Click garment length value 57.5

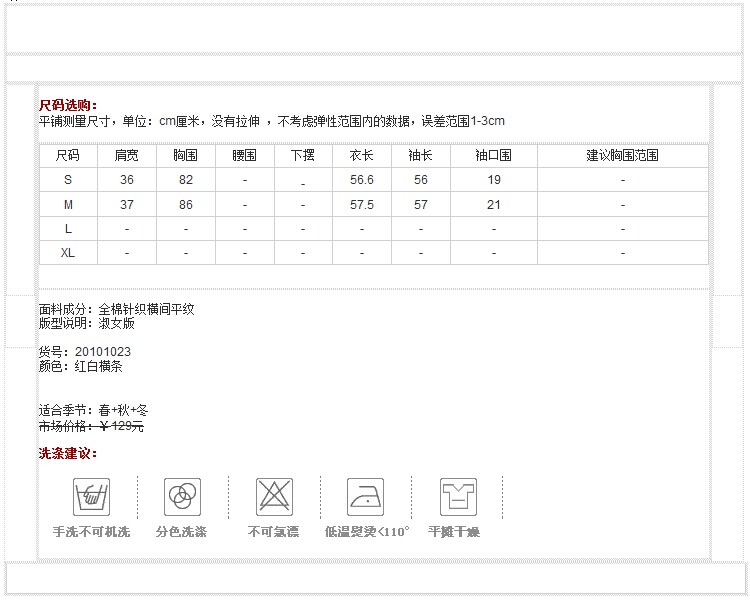(x=362, y=205)
